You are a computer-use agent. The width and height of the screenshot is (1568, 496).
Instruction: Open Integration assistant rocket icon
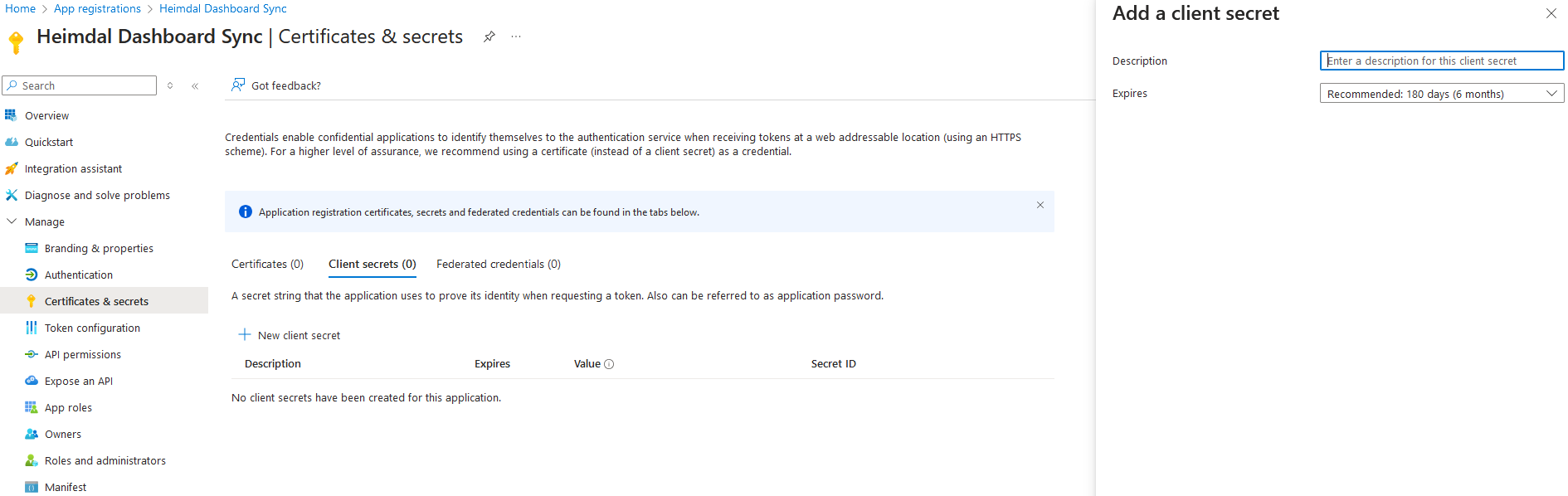(x=11, y=168)
